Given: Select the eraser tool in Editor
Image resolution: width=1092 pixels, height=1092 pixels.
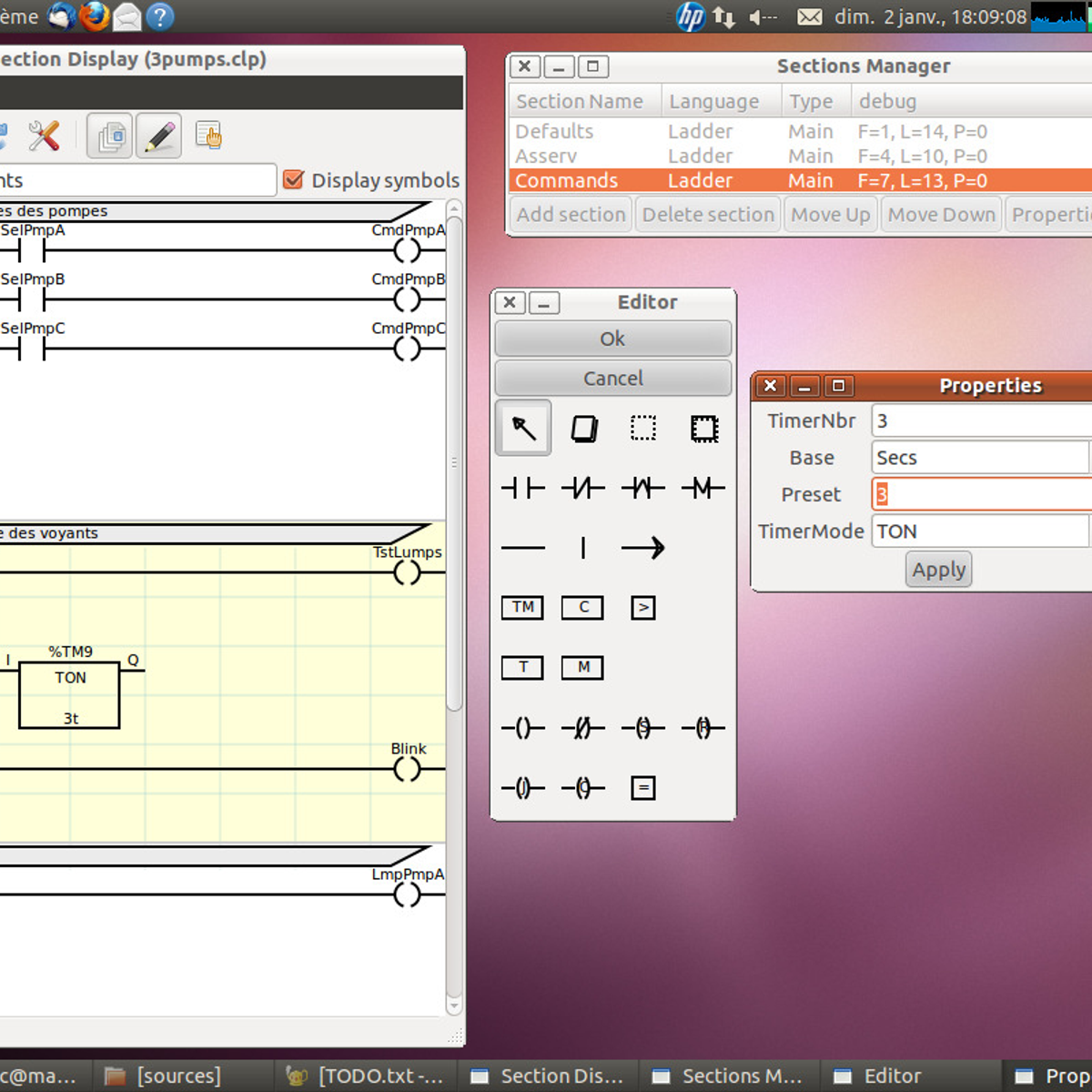Looking at the screenshot, I should pyautogui.click(x=583, y=429).
